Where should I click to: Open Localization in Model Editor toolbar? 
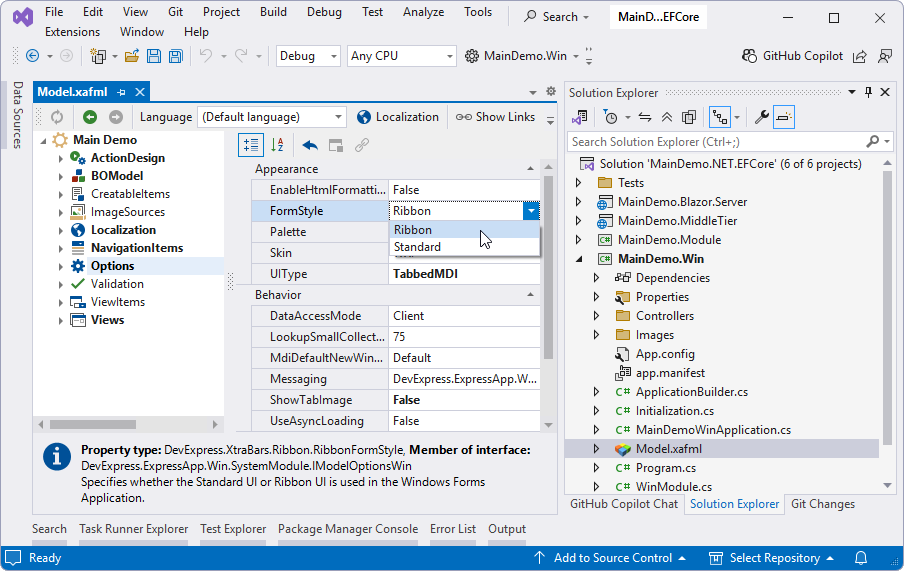tap(398, 117)
